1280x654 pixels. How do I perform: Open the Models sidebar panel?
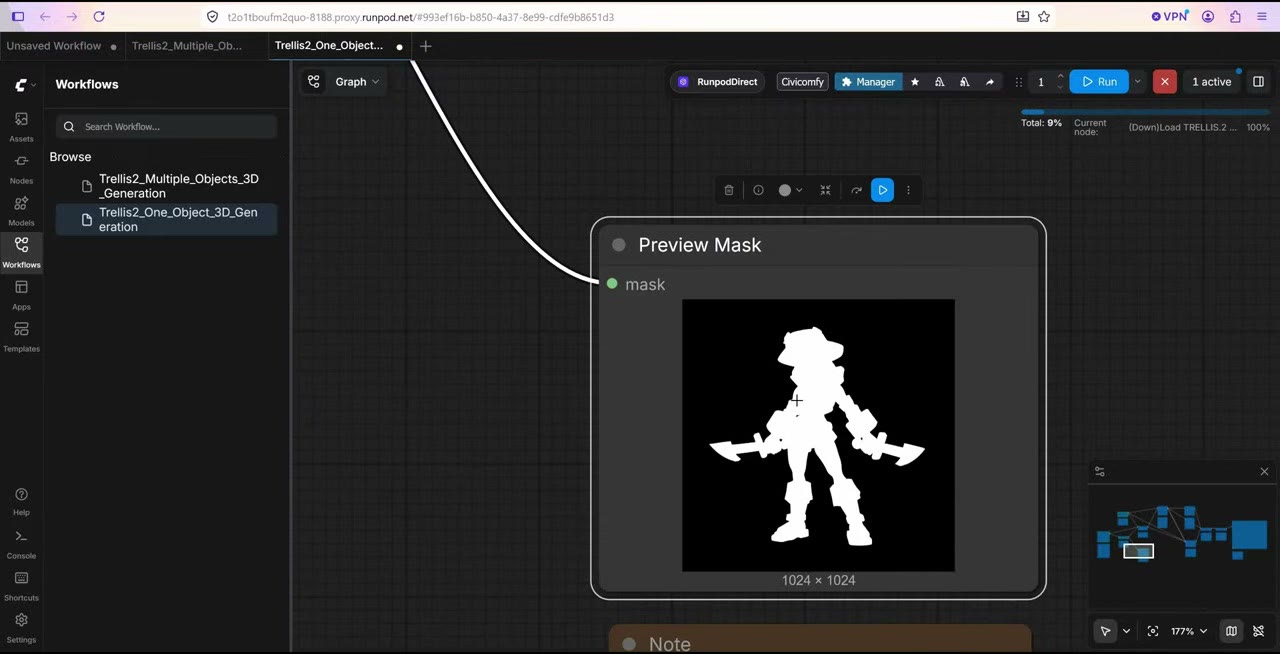coord(21,209)
